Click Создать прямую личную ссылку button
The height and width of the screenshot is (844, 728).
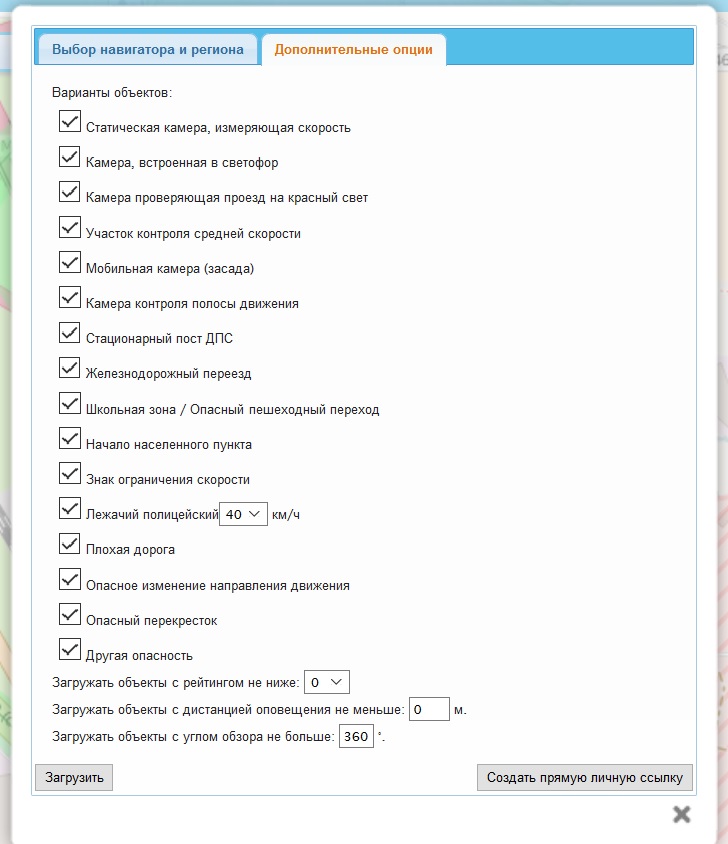(584, 777)
